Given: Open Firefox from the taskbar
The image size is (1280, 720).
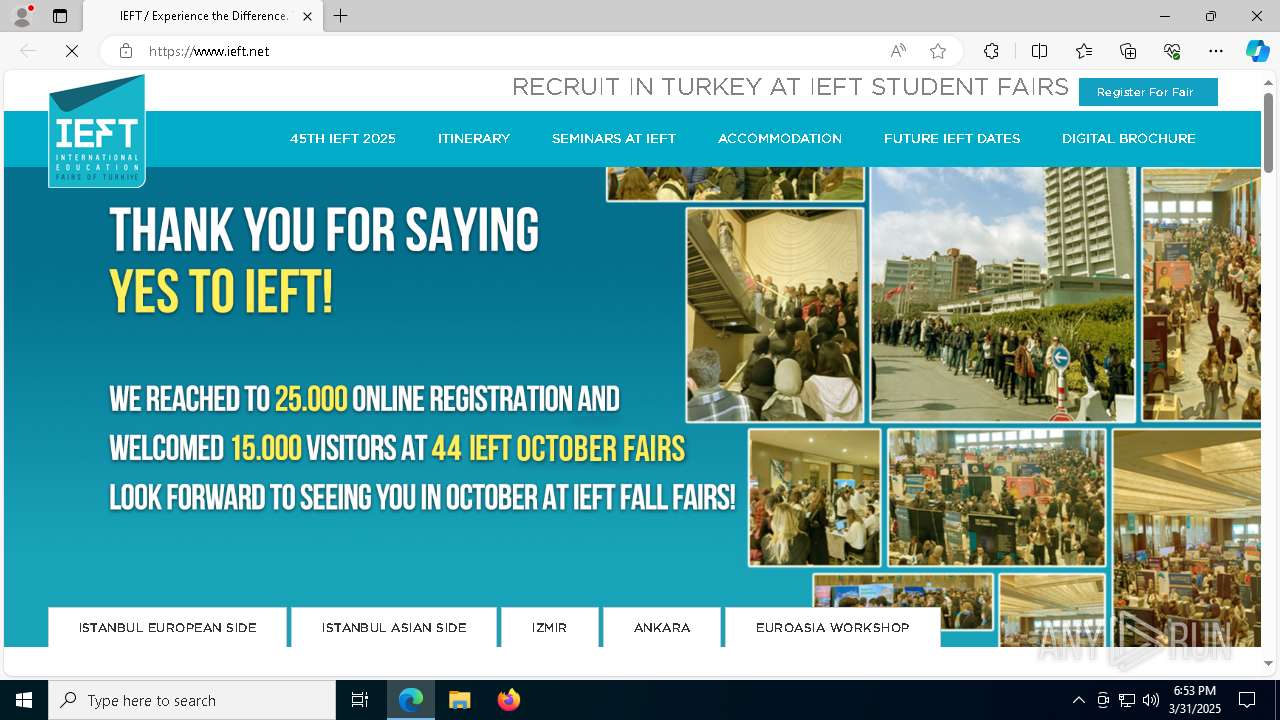Looking at the screenshot, I should tap(508, 700).
